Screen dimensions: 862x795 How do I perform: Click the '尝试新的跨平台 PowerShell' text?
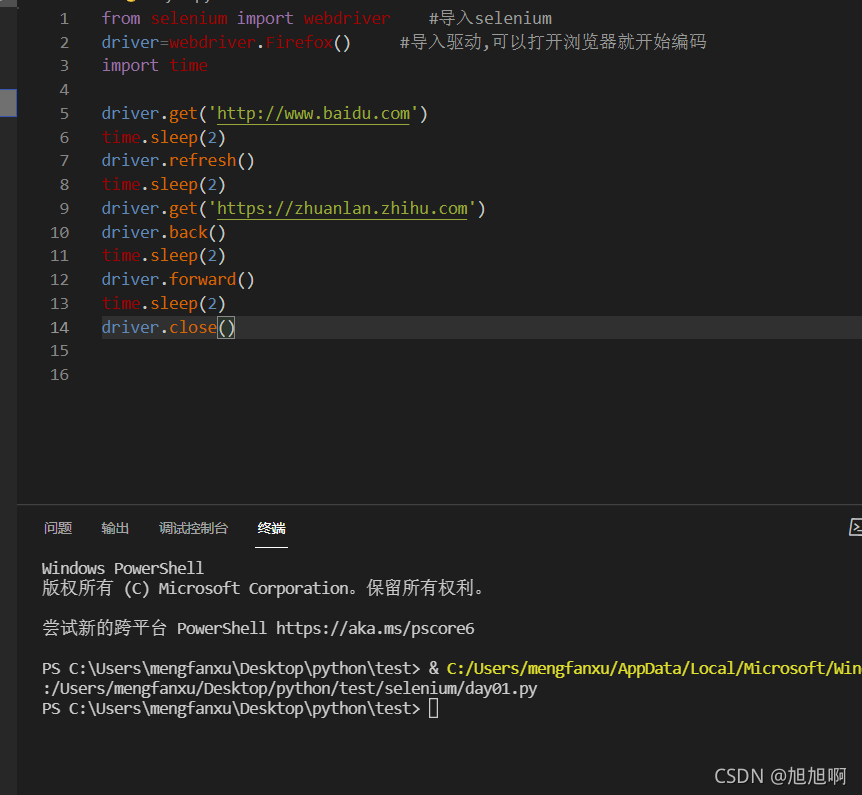click(154, 628)
